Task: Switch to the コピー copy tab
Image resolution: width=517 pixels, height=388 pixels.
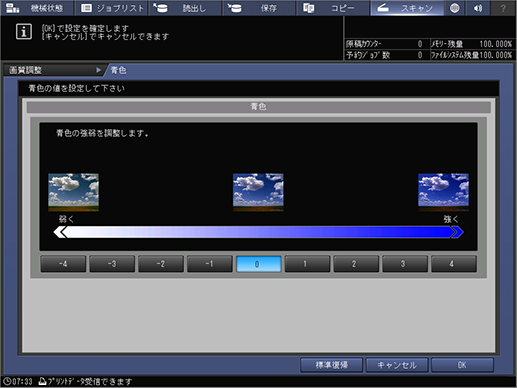Action: 333,8
